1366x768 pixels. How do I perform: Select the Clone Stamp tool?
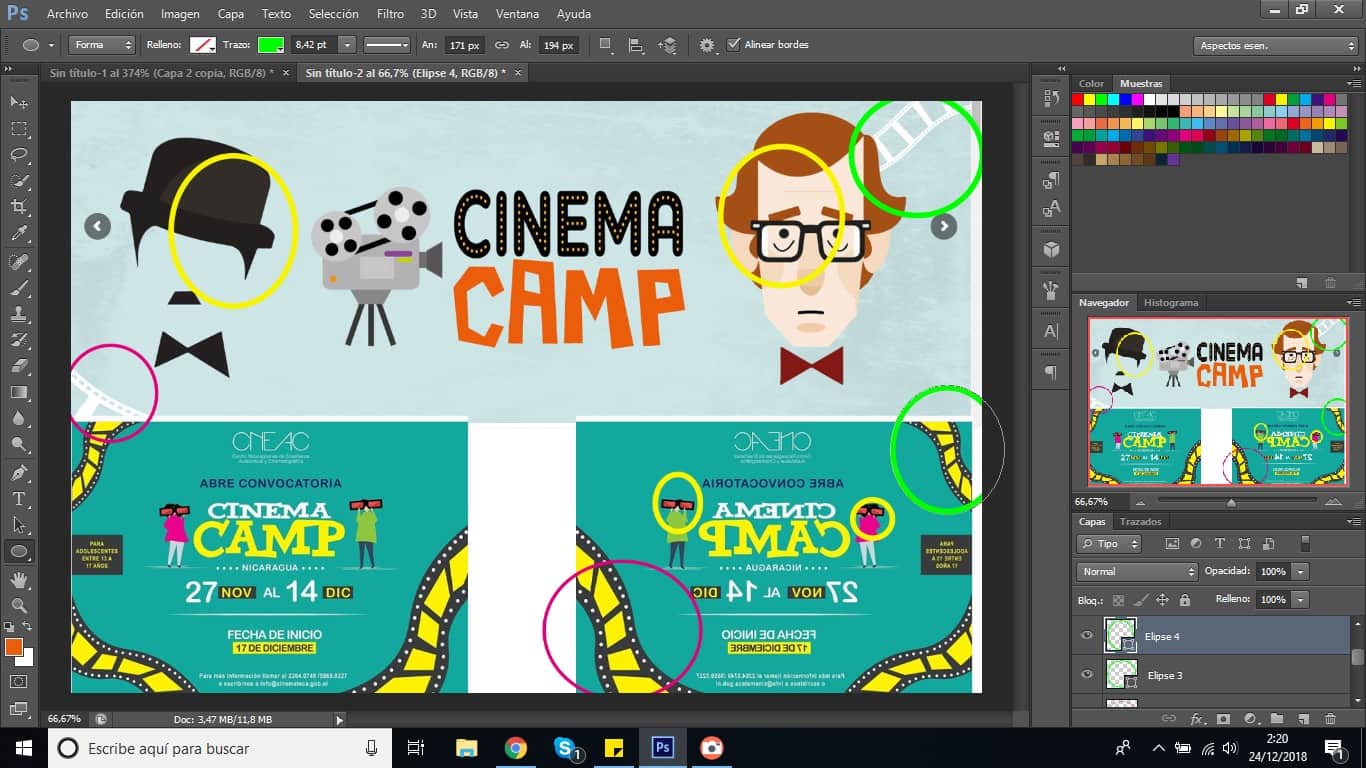click(19, 314)
